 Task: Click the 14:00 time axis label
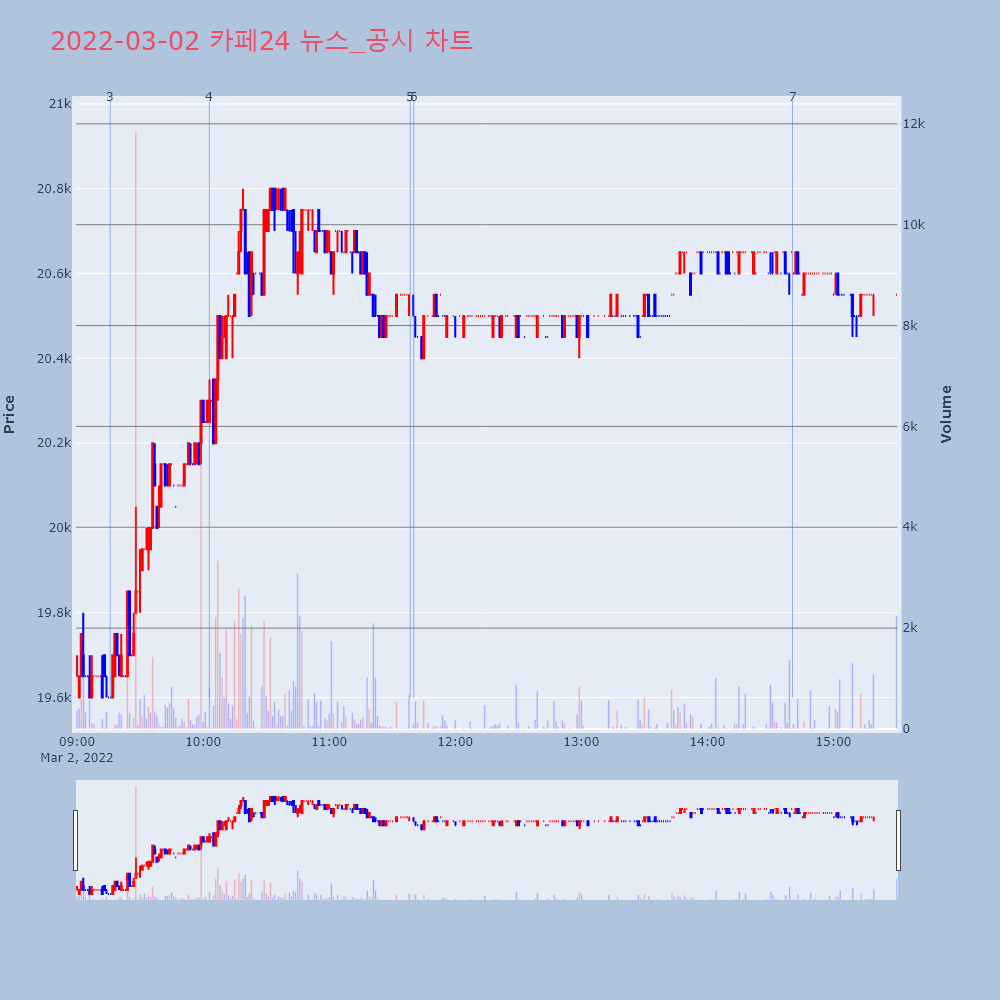(x=707, y=742)
